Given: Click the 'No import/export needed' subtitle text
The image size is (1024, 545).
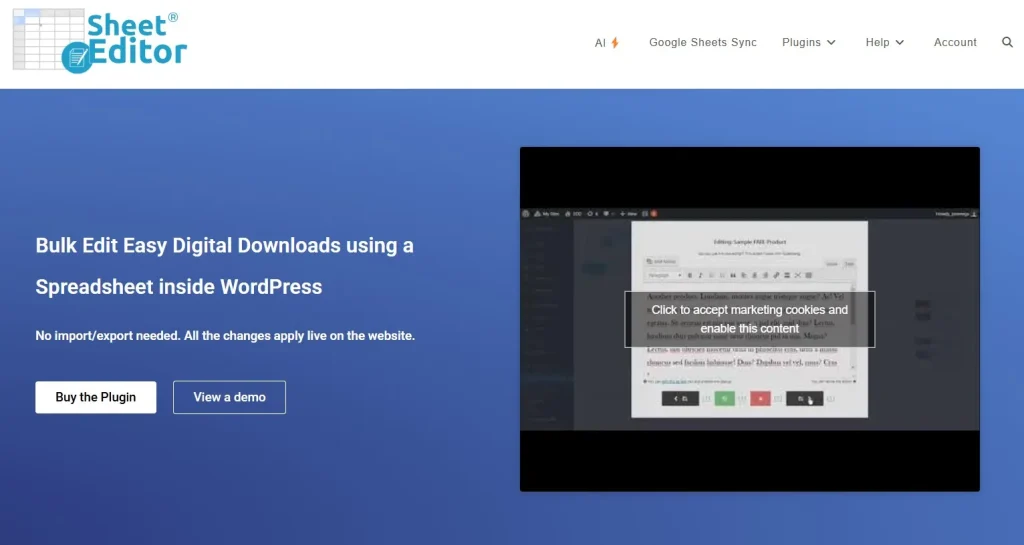Looking at the screenshot, I should [225, 335].
